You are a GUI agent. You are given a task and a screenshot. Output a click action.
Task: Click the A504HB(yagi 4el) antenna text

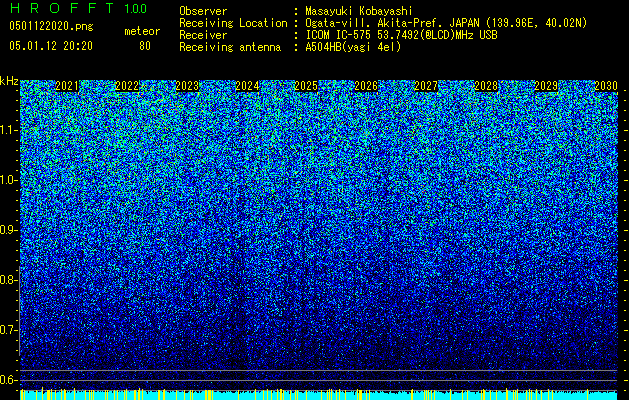click(x=353, y=47)
